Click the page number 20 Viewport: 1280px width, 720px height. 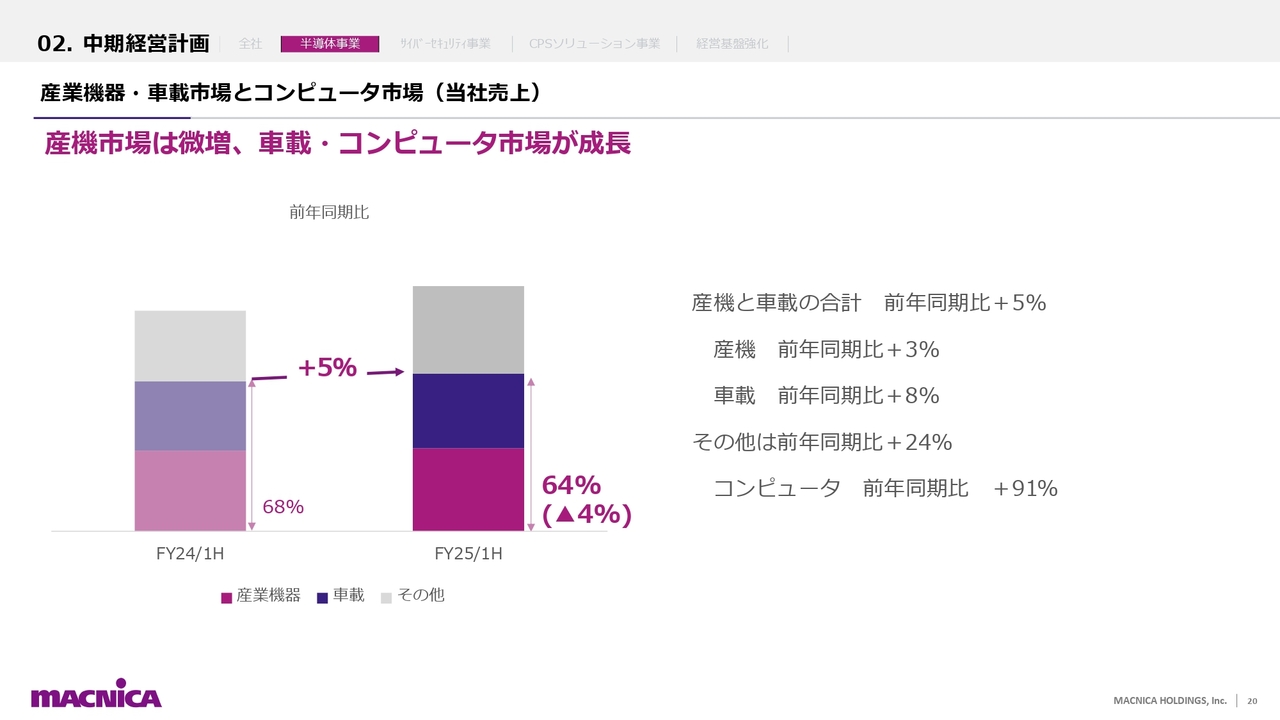1252,700
